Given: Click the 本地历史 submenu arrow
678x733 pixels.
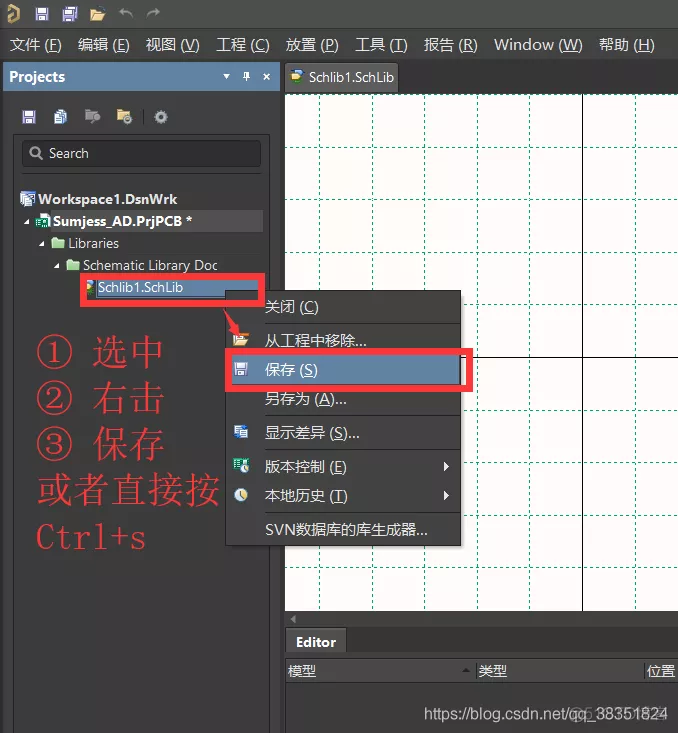Looking at the screenshot, I should click(447, 496).
